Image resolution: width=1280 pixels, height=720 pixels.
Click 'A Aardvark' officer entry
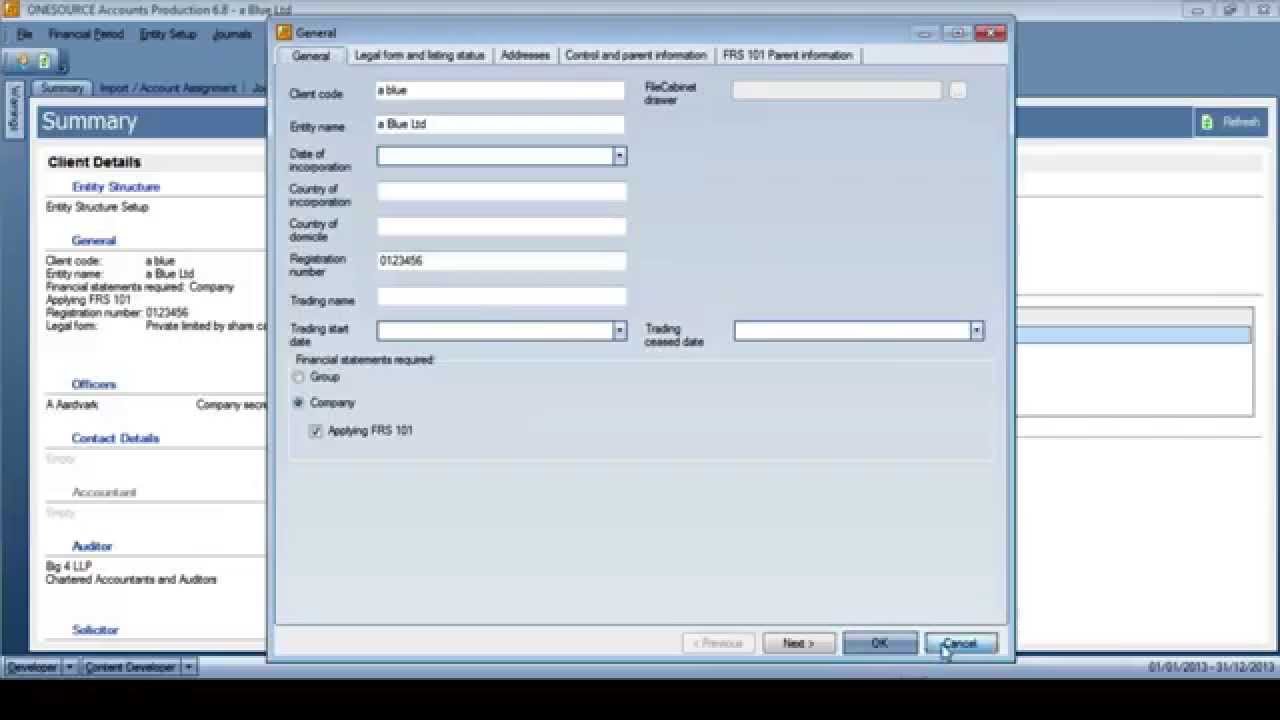(x=72, y=405)
